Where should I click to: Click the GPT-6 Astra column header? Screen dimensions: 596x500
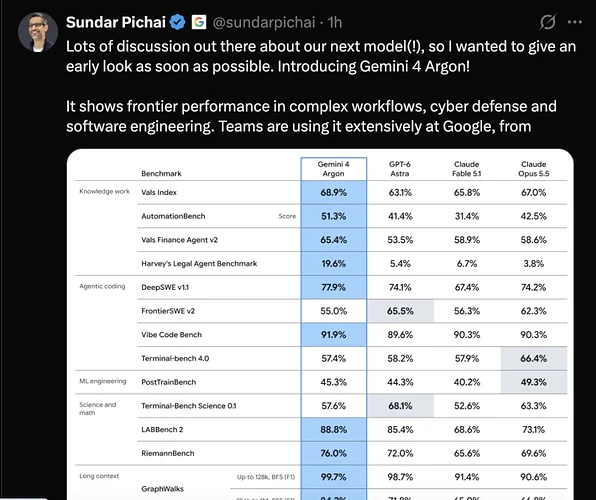[400, 169]
